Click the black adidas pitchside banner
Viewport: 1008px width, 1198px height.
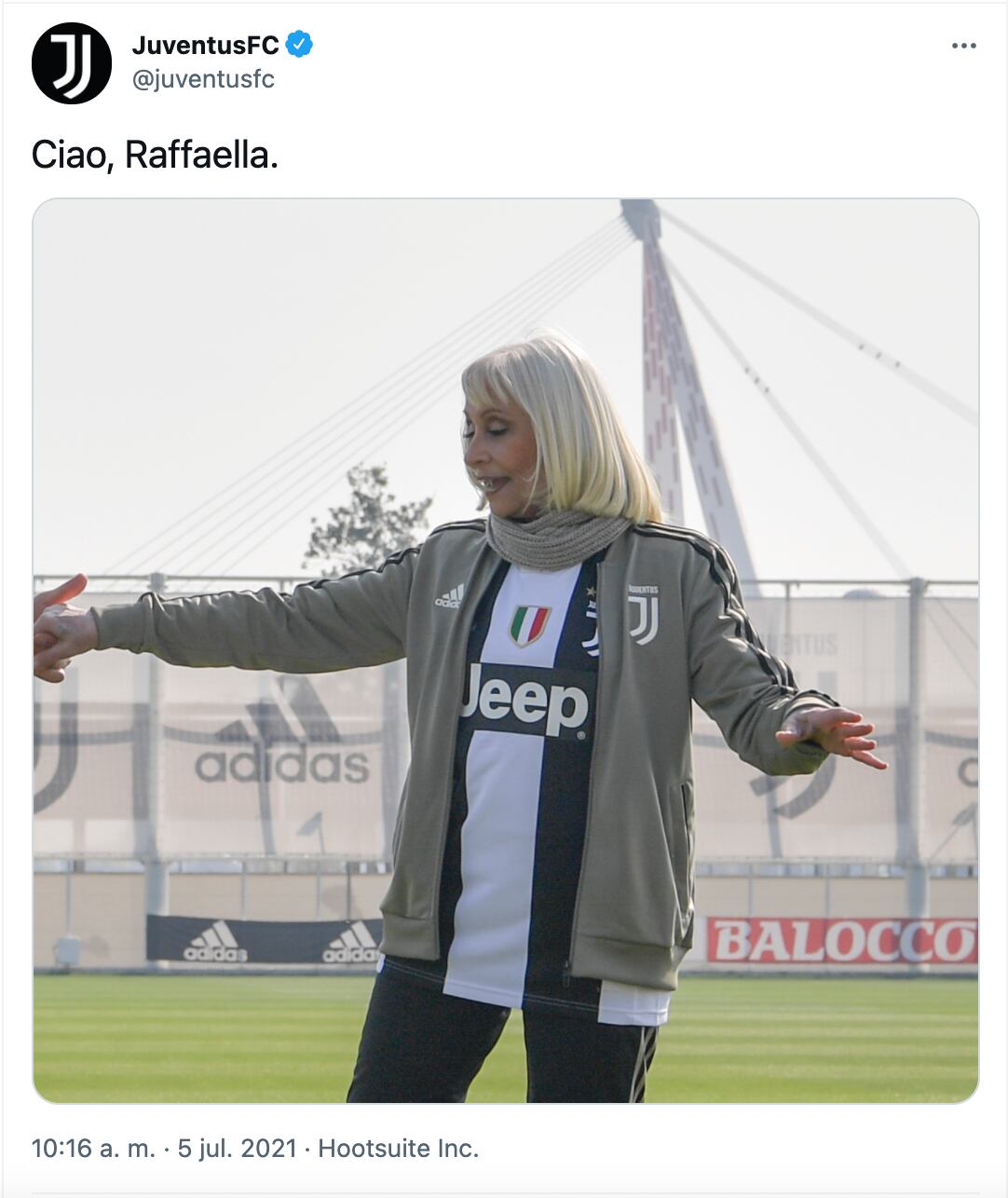(x=264, y=940)
